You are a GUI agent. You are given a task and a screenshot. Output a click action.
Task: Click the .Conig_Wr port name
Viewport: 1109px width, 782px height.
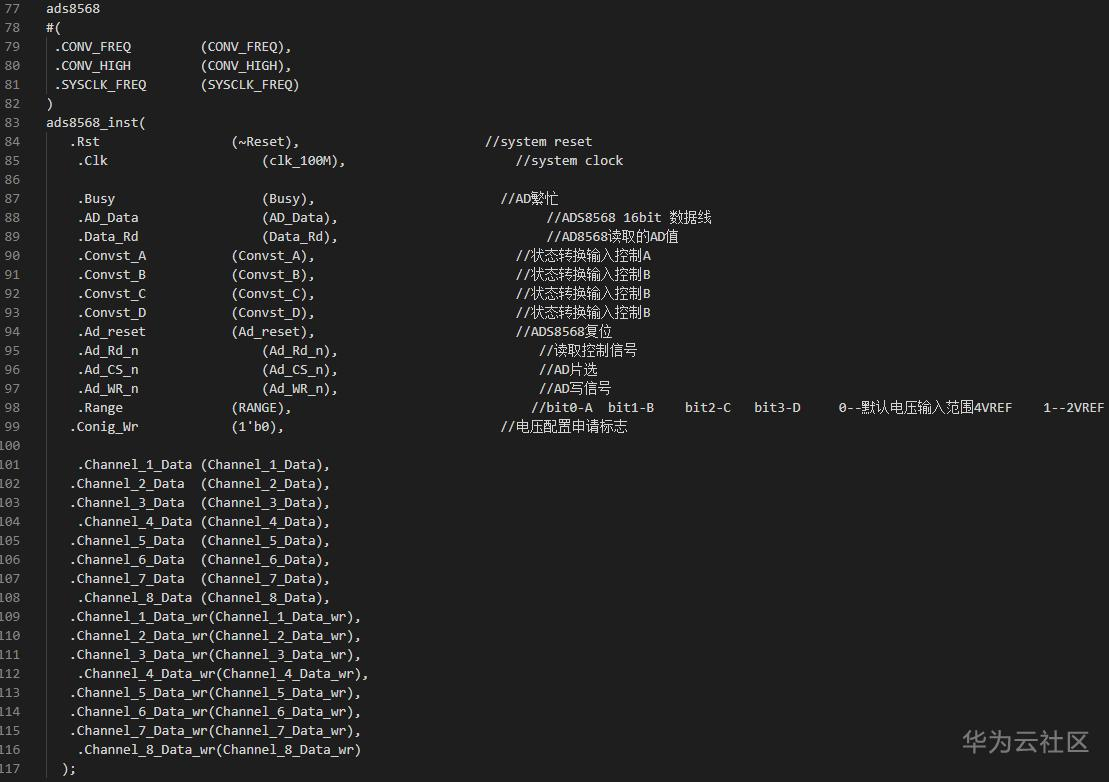pyautogui.click(x=104, y=427)
